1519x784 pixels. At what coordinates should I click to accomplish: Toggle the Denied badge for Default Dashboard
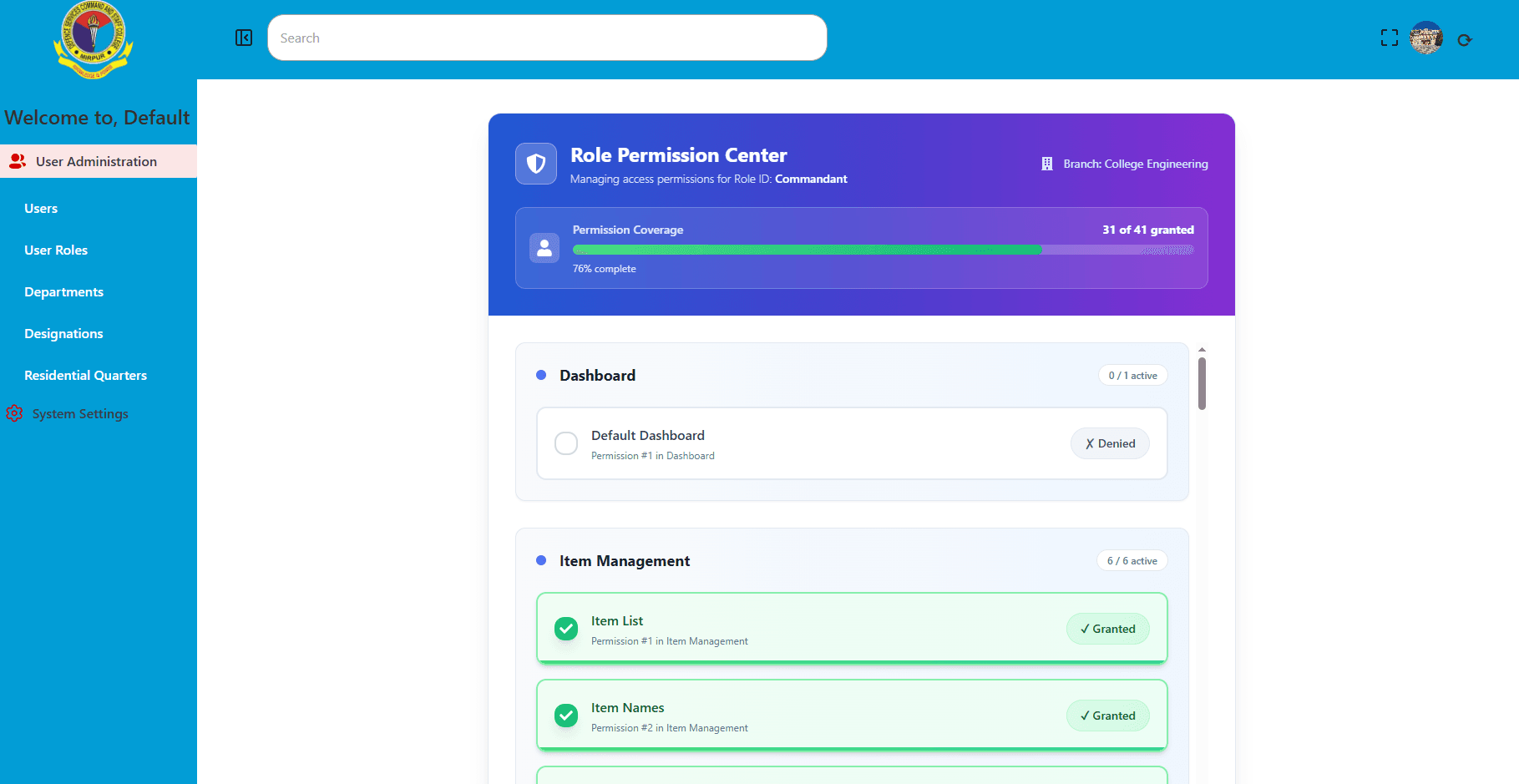pos(1110,443)
